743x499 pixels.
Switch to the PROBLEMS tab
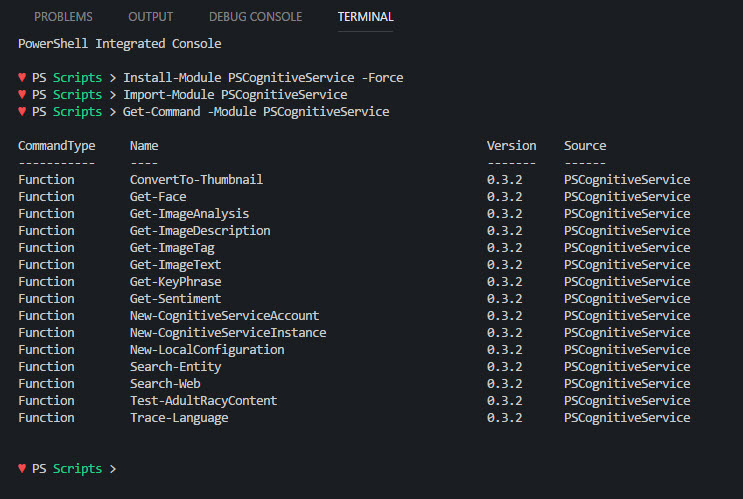[63, 17]
